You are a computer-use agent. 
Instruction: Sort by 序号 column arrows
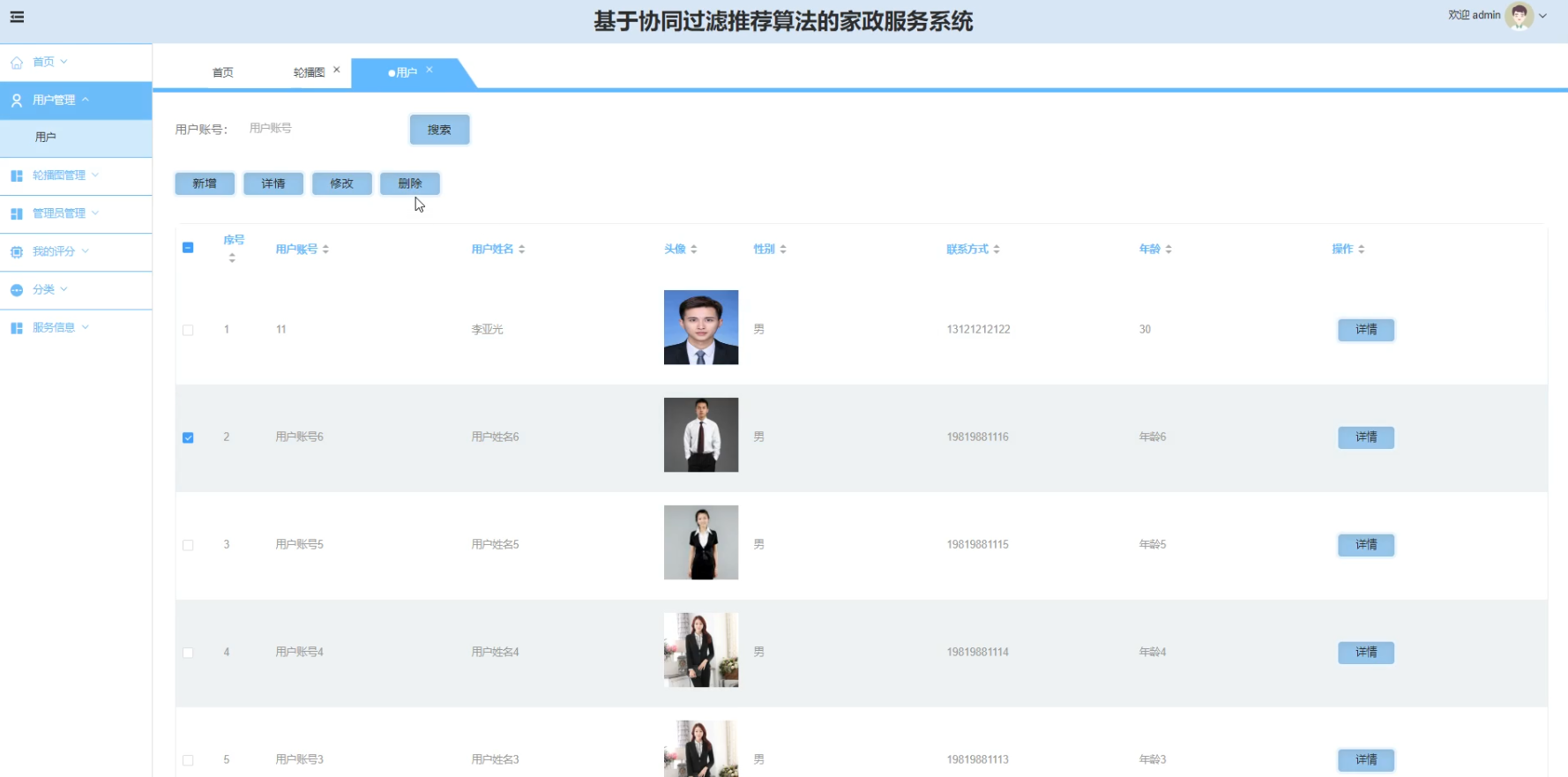(232, 258)
